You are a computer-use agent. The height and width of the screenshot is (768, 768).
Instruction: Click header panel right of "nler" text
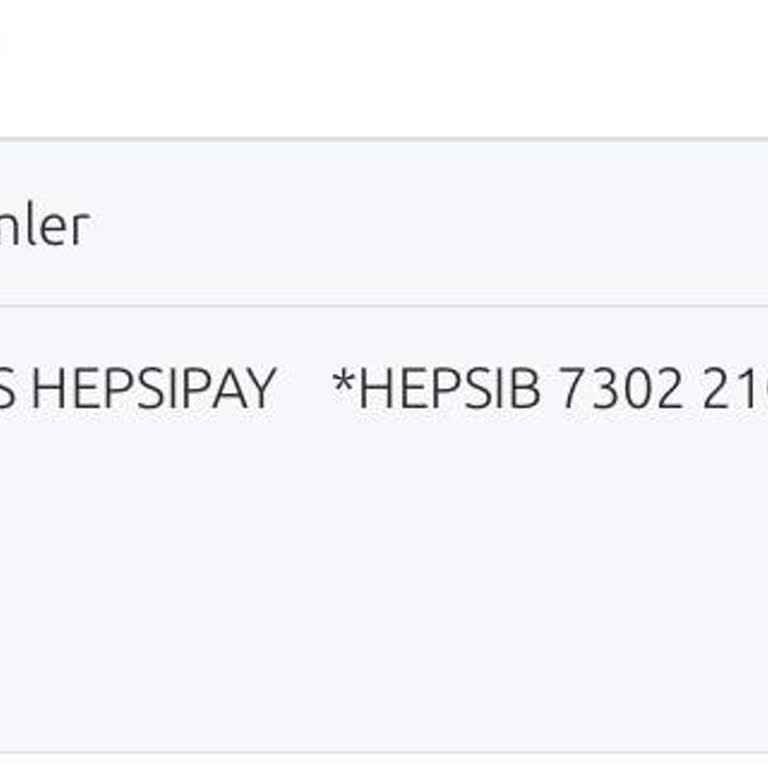(430, 226)
